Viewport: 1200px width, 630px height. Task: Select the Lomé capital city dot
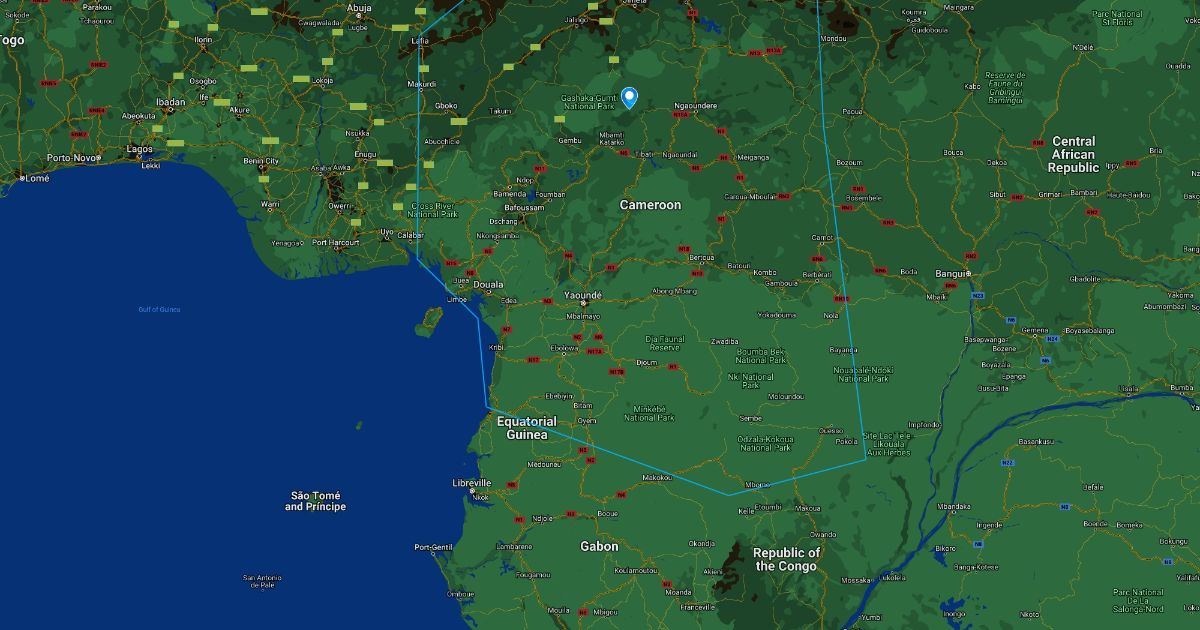21,178
